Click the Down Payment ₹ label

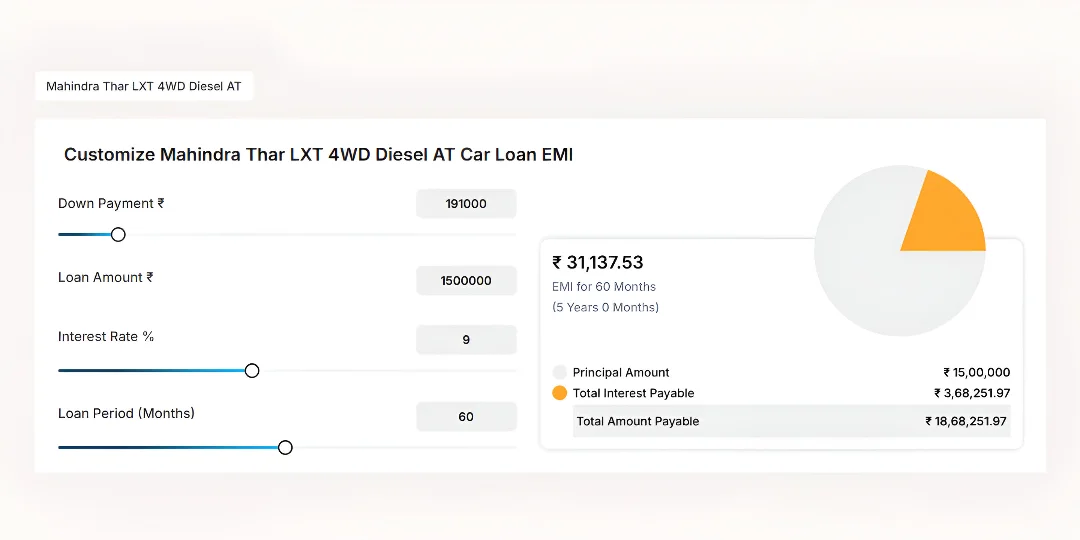click(111, 204)
